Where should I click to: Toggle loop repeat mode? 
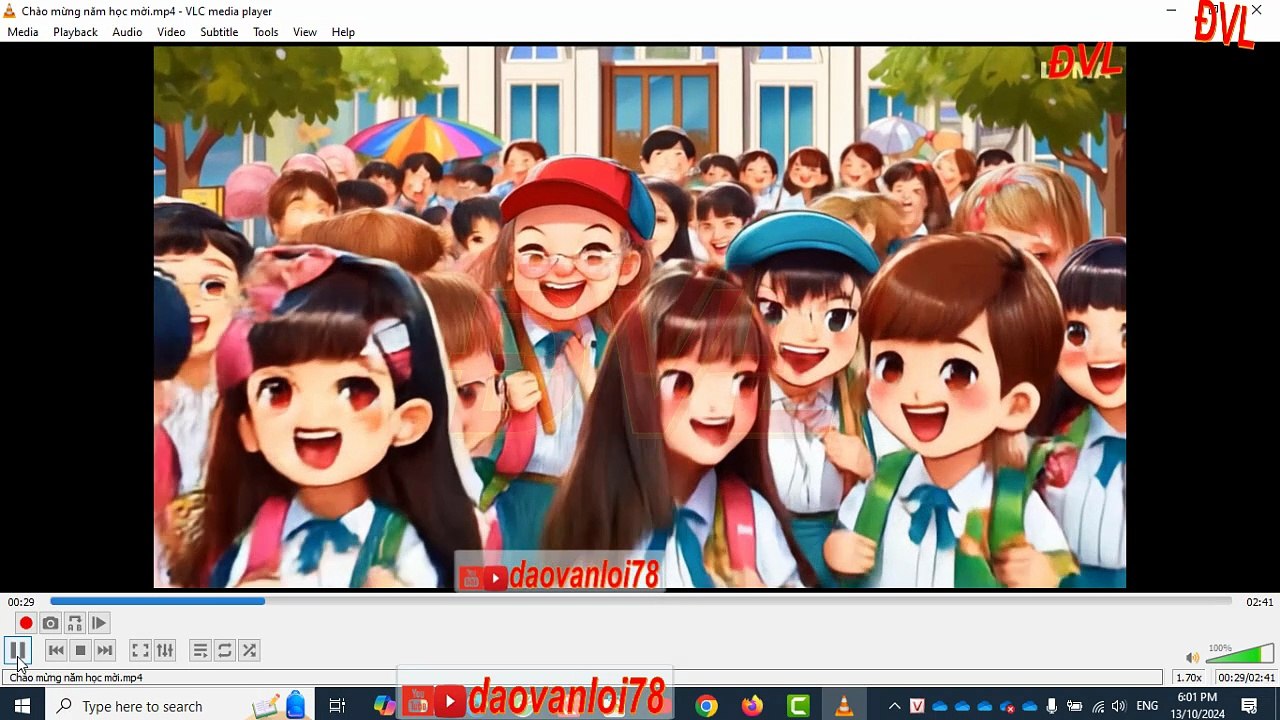point(225,650)
